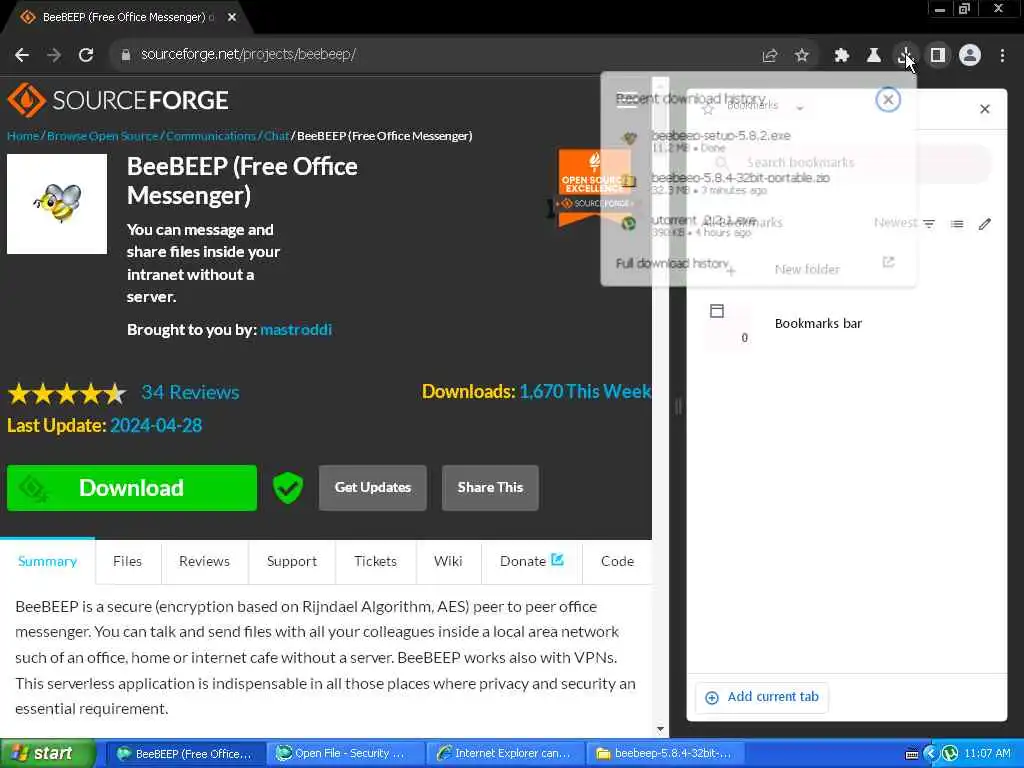
Task: Open the Communications breadcrumb link
Action: (x=210, y=136)
